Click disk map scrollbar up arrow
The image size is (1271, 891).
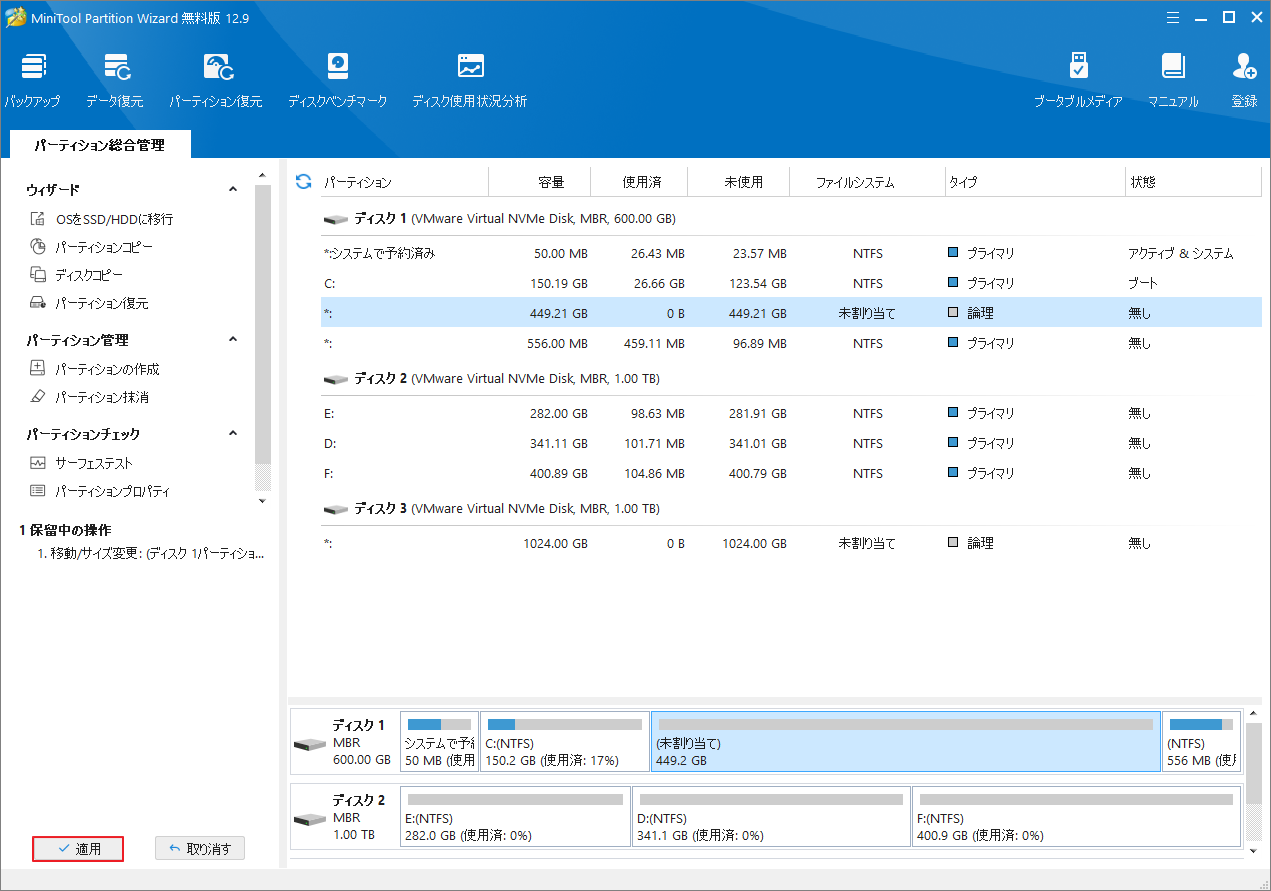coord(1254,713)
